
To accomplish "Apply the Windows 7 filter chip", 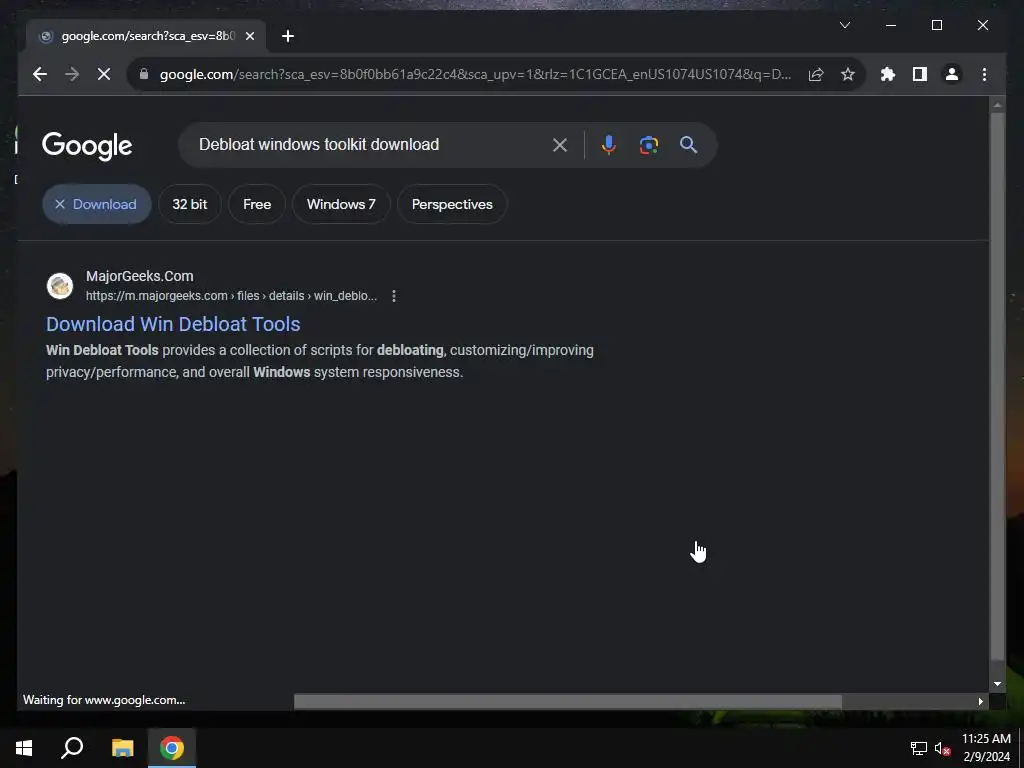I will (341, 204).
